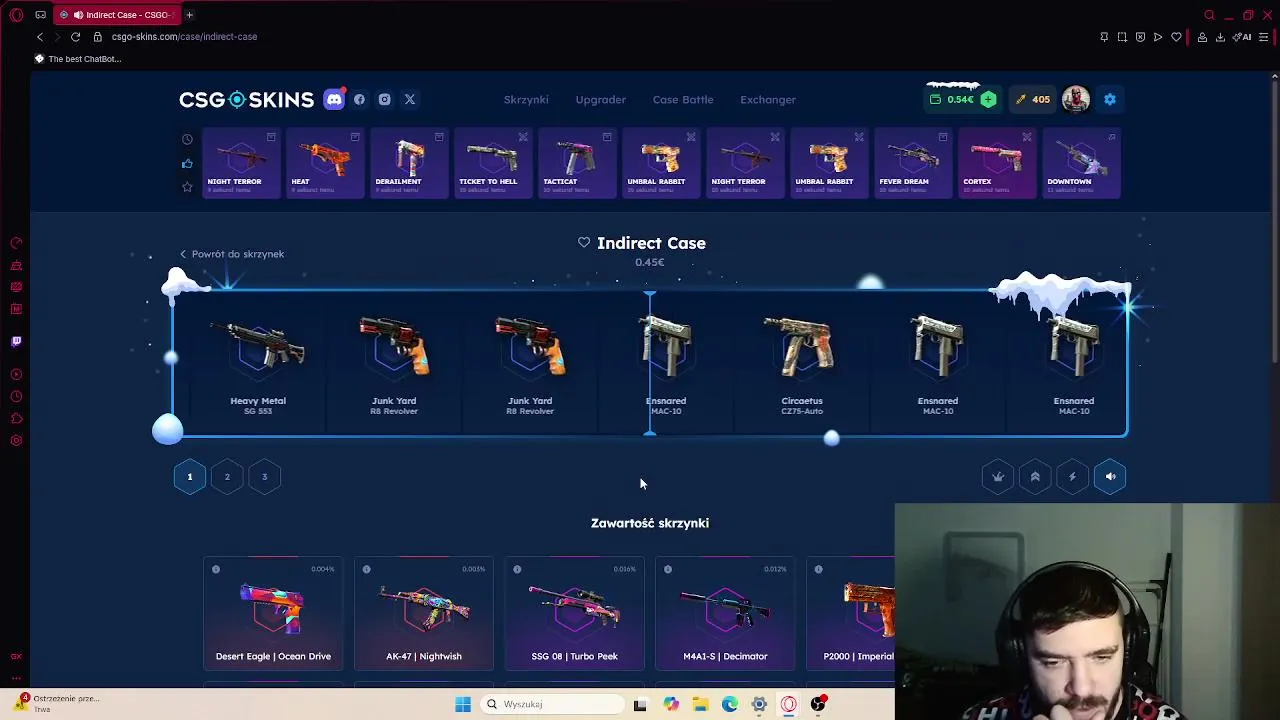Open a new browser tab
1280x720 pixels.
189,15
